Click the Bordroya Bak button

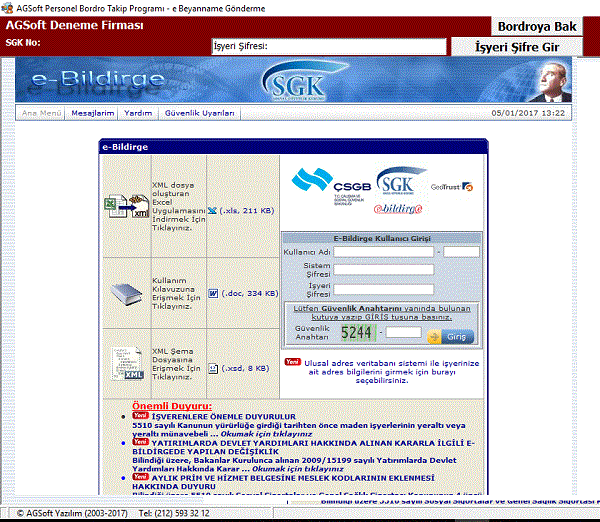(537, 26)
